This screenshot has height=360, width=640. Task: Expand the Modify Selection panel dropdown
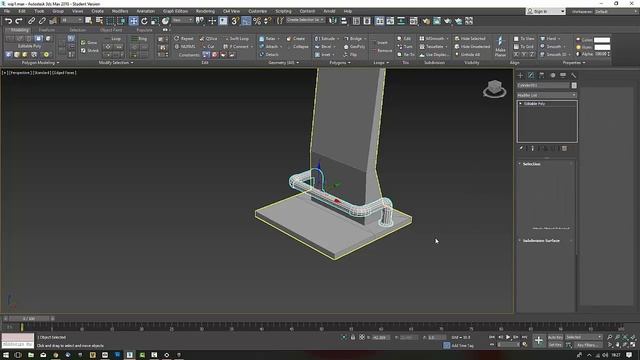[116, 63]
